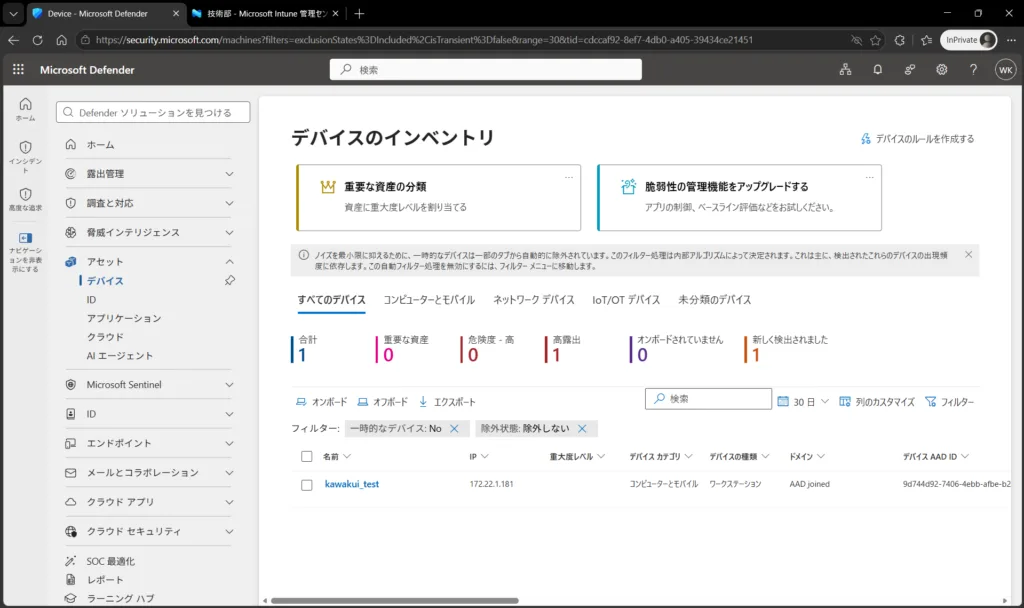Open the settings gear in Defender header
The width and height of the screenshot is (1024, 608).
pyautogui.click(x=942, y=69)
